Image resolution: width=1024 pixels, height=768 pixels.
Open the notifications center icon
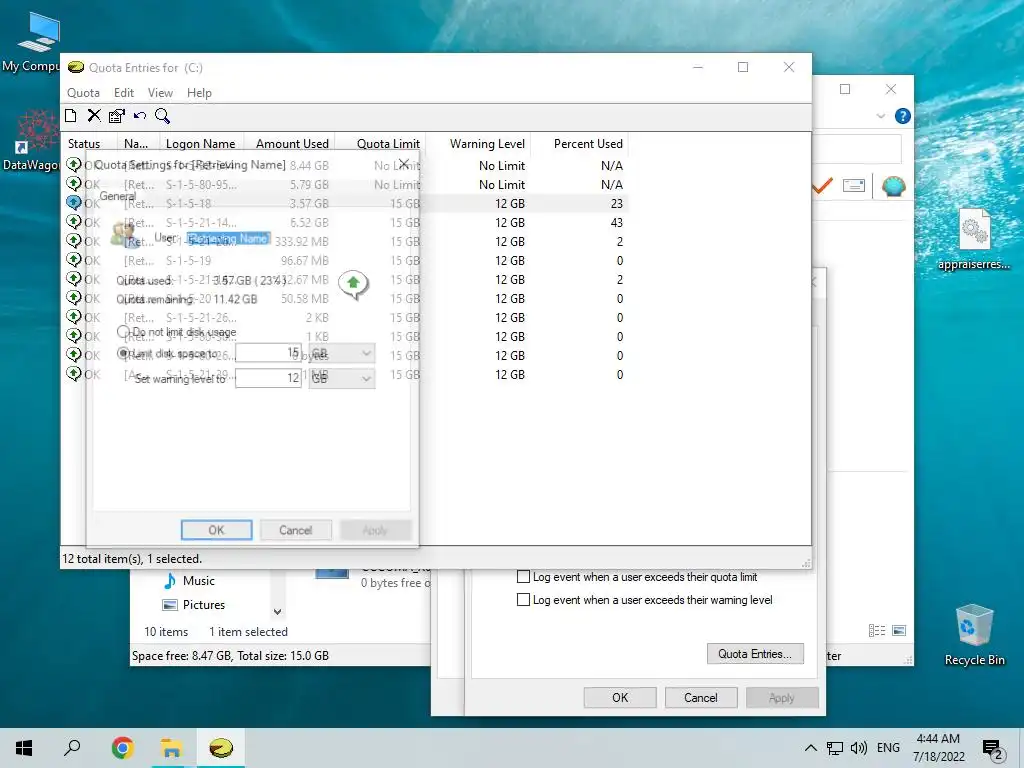(993, 748)
